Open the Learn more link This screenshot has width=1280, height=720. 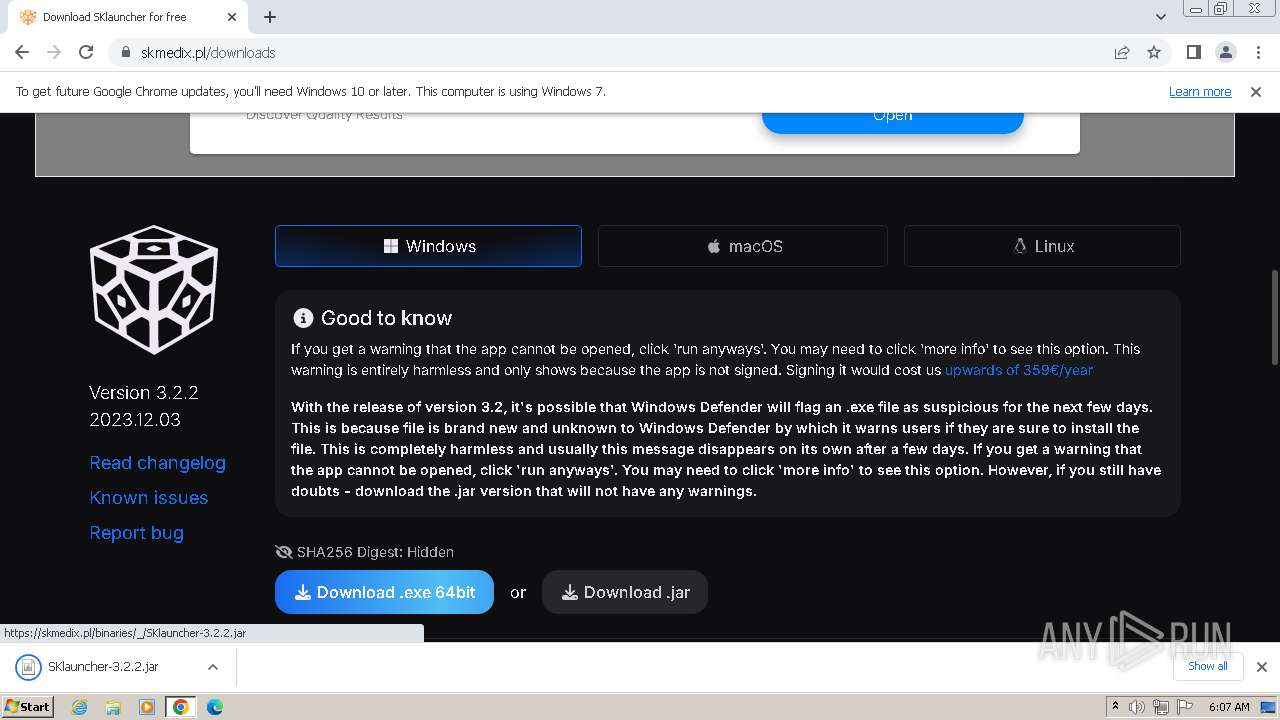(x=1200, y=91)
